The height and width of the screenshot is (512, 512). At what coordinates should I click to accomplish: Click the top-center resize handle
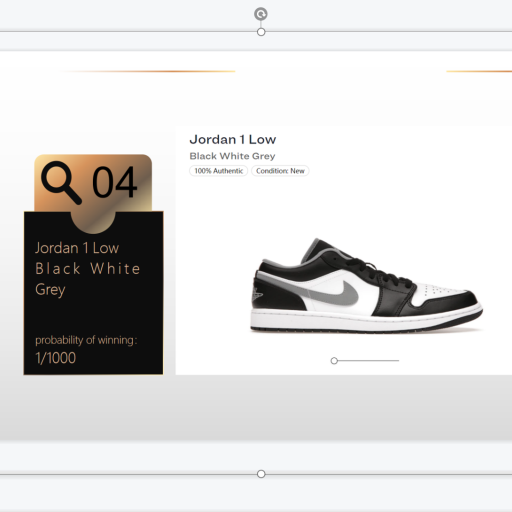261,32
